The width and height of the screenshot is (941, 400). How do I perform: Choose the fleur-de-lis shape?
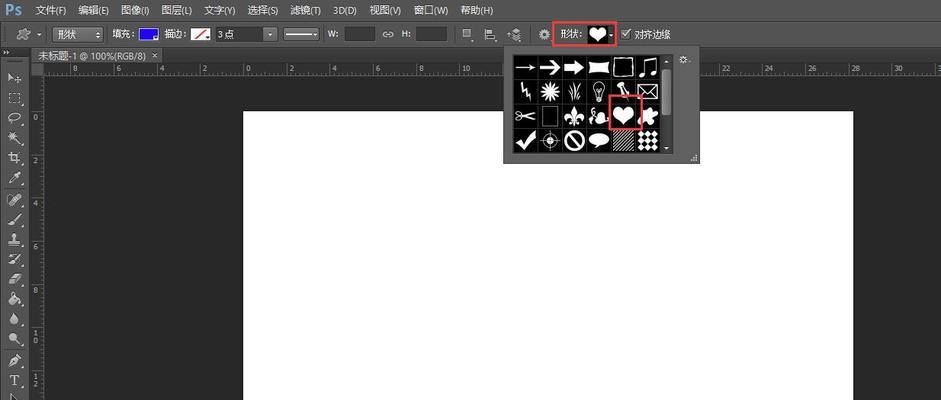point(574,116)
